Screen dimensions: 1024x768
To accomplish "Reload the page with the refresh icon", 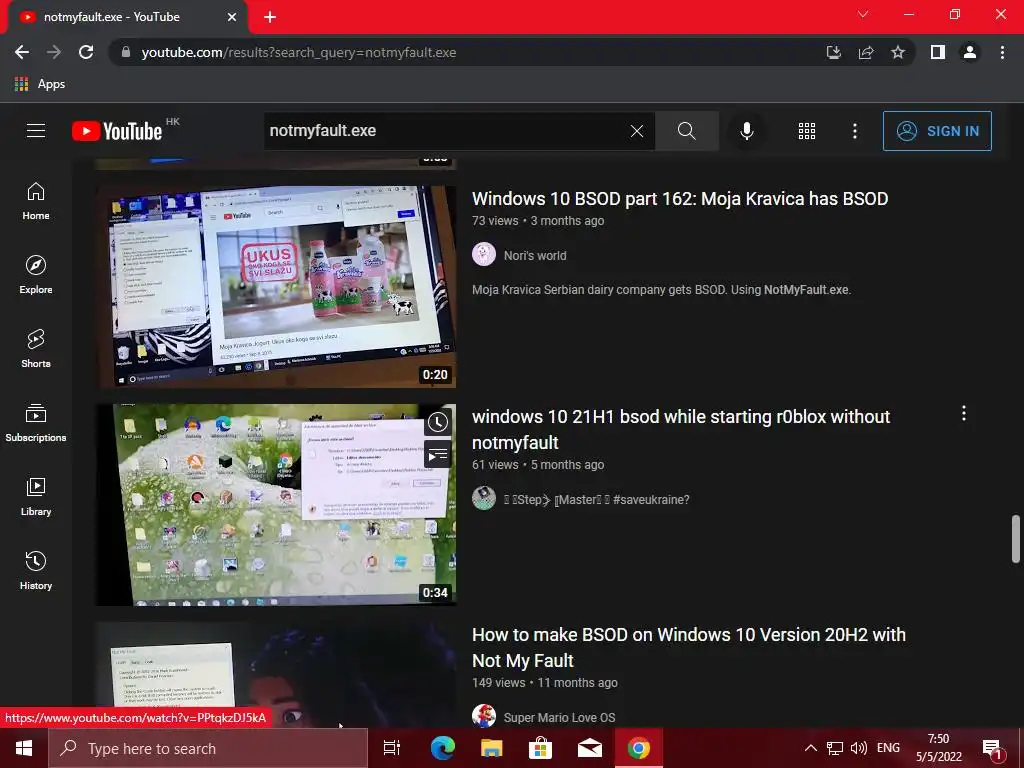I will tap(86, 52).
